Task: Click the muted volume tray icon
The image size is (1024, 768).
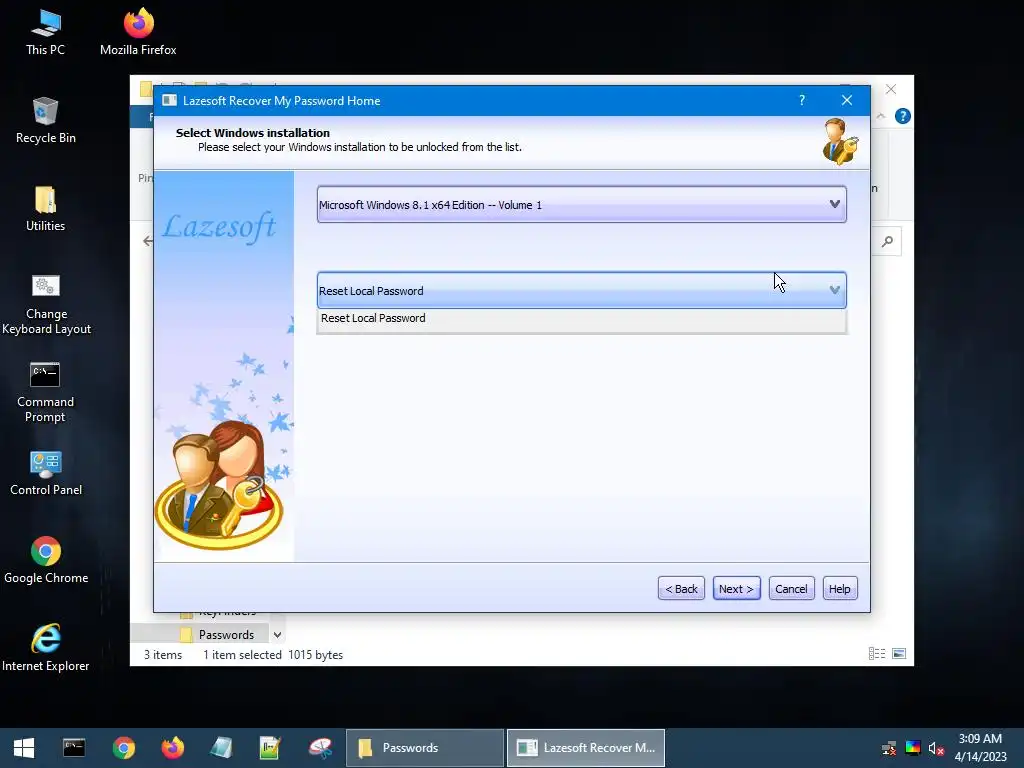Action: [936, 748]
